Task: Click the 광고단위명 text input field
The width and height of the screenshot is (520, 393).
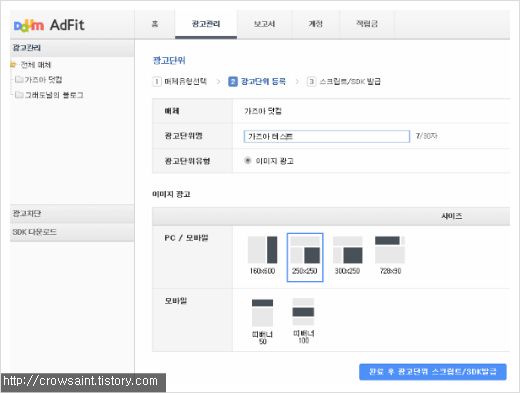Action: (327, 136)
